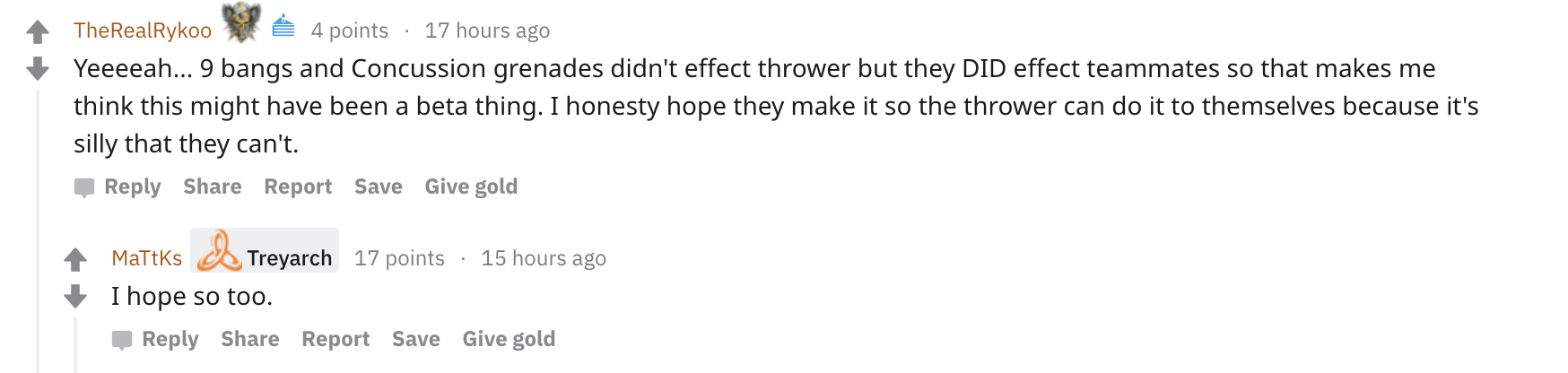Click the Treyarch flair logo

(219, 251)
